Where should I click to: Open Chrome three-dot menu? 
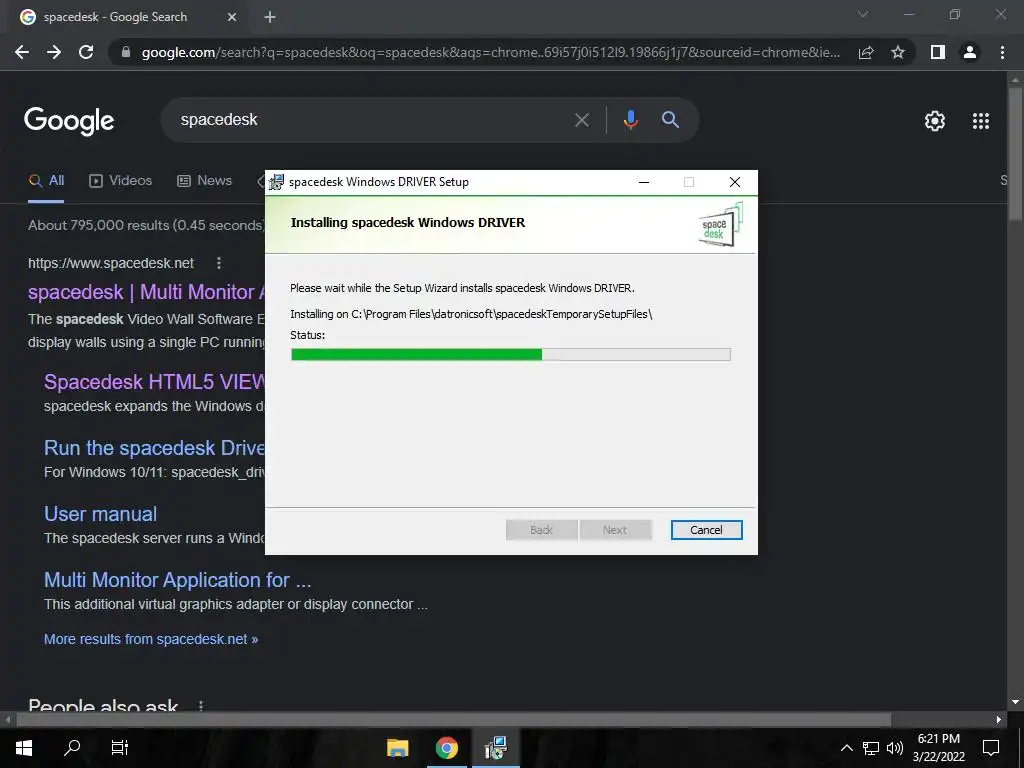[x=1002, y=52]
